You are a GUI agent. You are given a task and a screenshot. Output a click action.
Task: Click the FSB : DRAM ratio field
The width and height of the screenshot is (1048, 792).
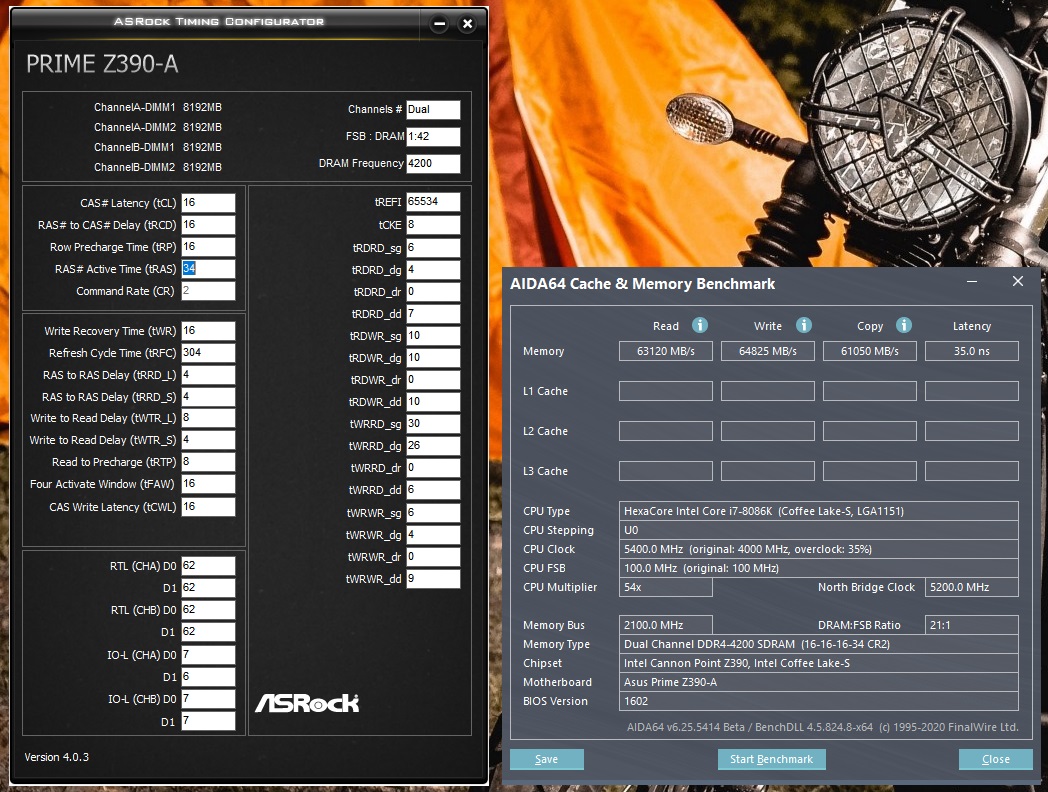[433, 136]
